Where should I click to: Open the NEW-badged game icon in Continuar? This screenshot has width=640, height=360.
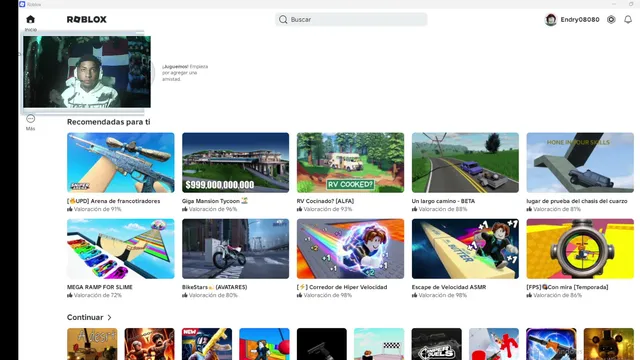click(207, 344)
